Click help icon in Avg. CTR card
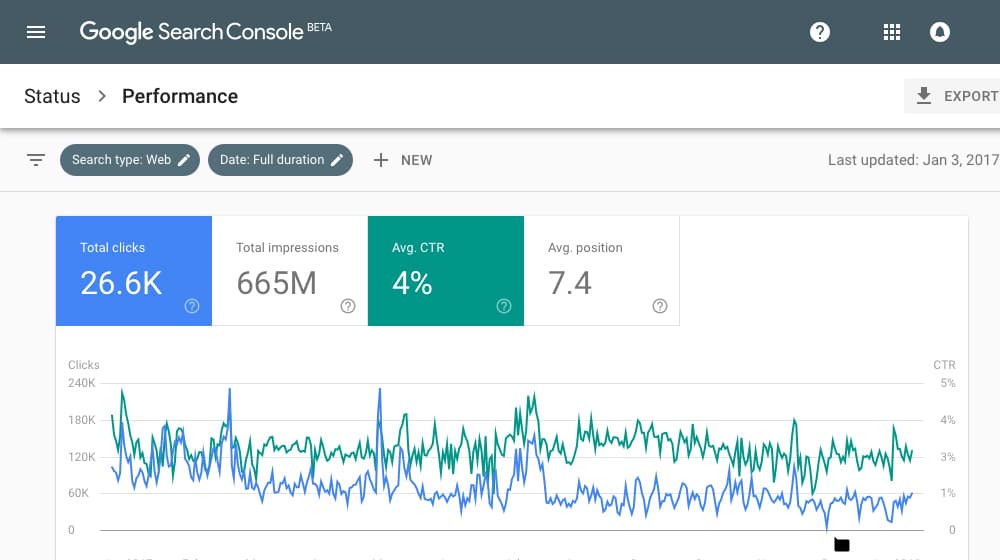 (504, 306)
